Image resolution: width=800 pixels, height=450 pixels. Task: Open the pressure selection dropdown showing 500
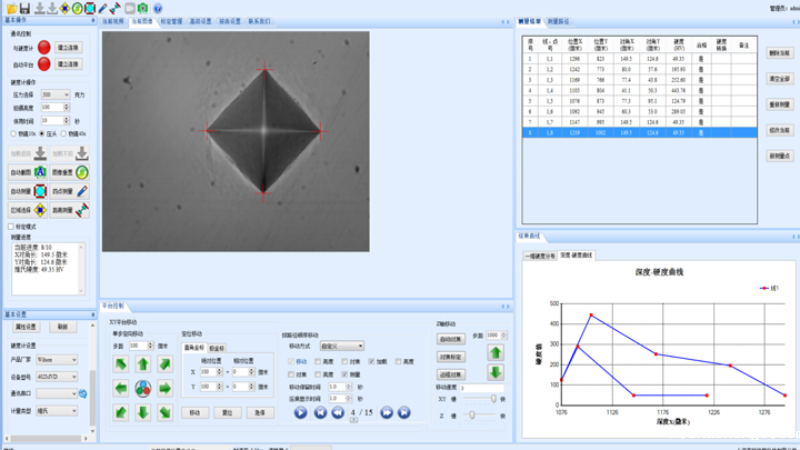click(x=55, y=94)
